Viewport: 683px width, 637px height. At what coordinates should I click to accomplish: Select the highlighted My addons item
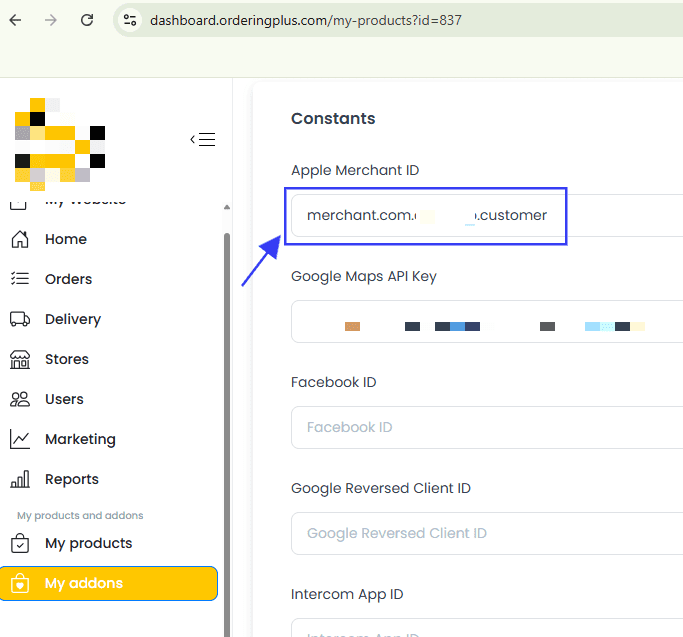point(108,583)
